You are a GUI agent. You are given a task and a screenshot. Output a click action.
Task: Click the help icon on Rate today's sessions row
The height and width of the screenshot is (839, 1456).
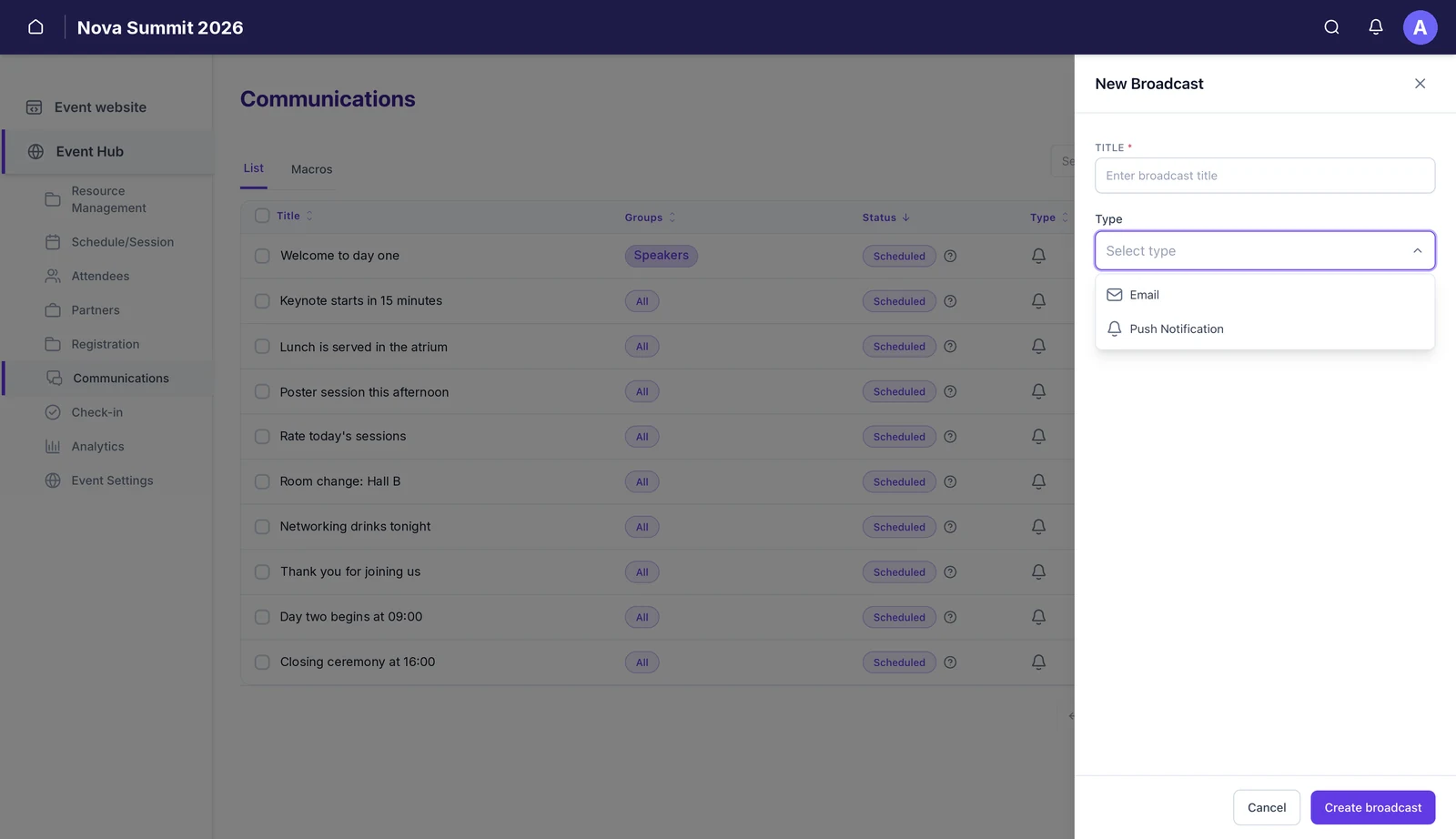pos(950,437)
